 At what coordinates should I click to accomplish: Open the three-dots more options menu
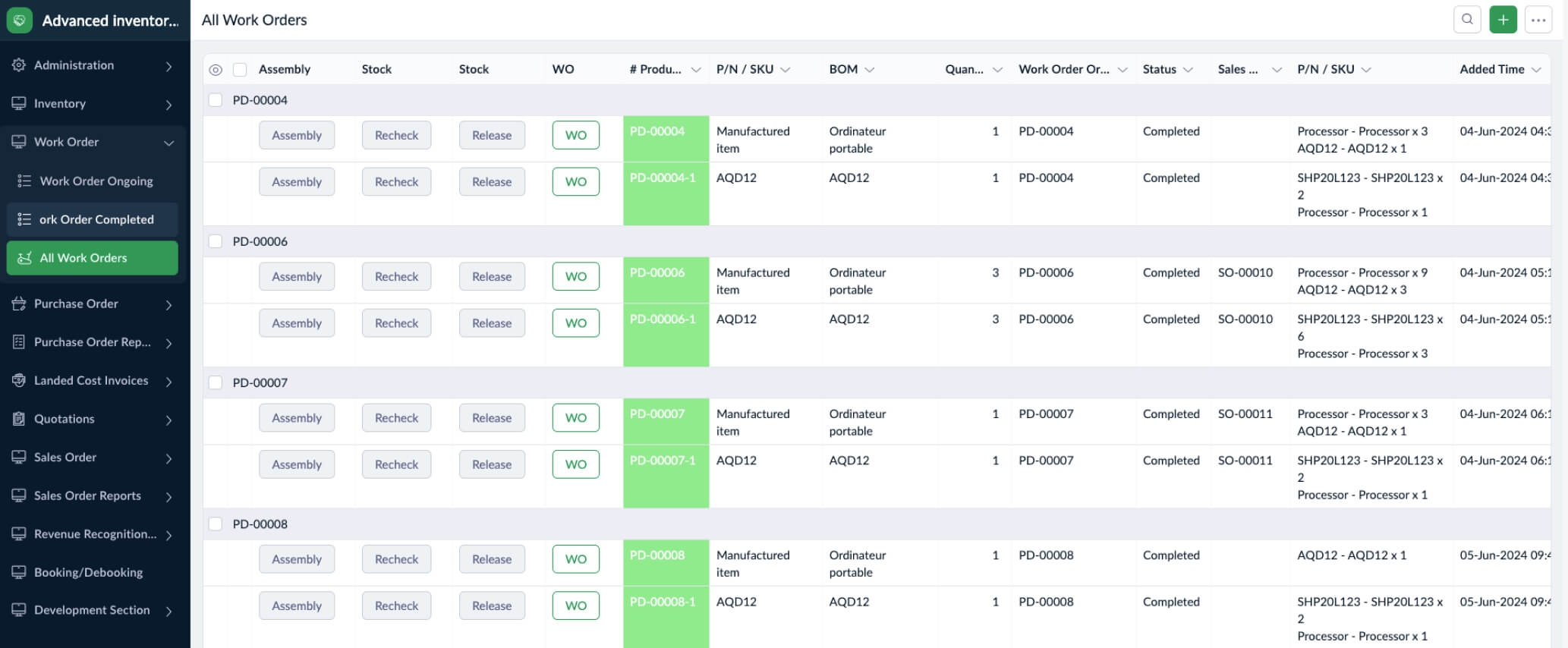(x=1538, y=20)
